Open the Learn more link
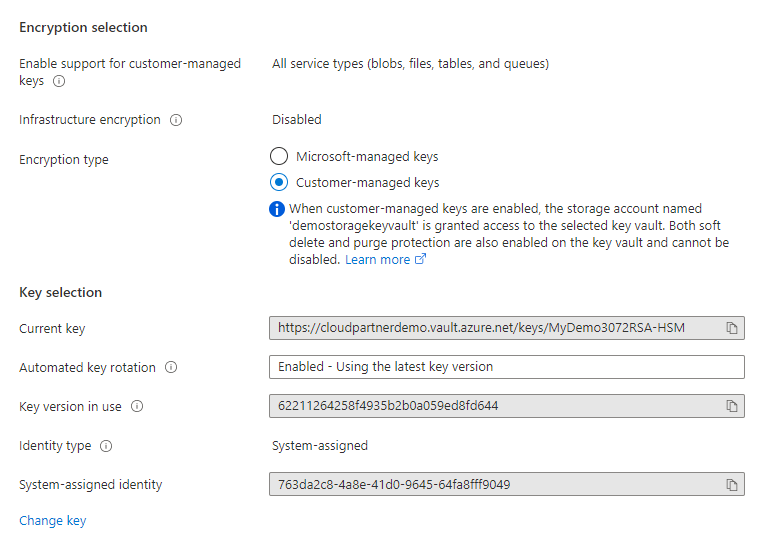The image size is (758, 537). pos(377,260)
